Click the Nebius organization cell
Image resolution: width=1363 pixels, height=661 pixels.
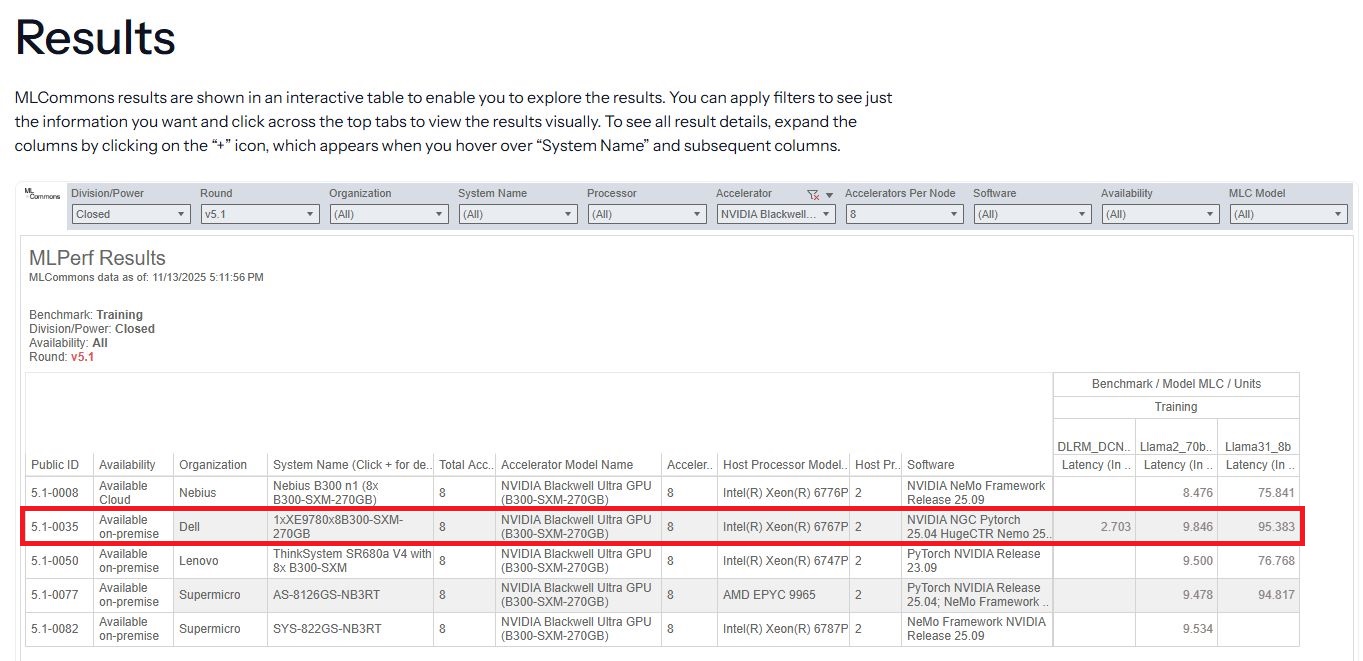196,493
